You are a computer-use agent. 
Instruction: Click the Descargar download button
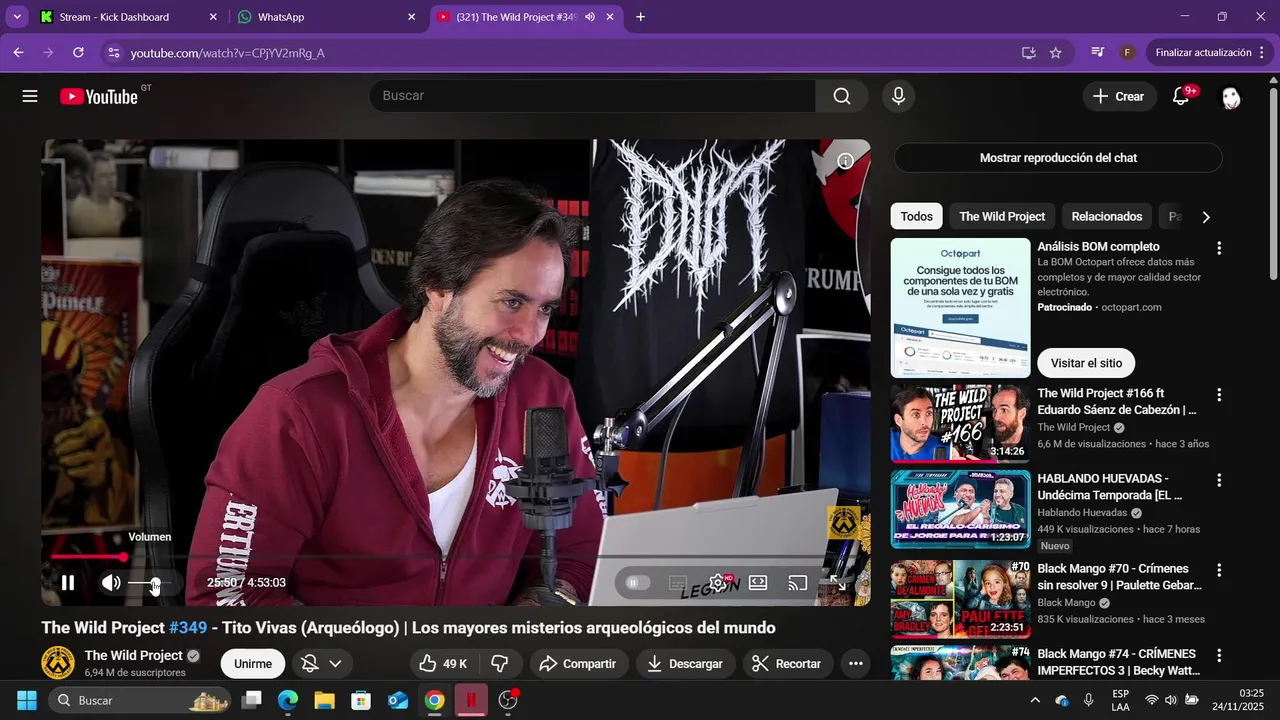point(686,664)
